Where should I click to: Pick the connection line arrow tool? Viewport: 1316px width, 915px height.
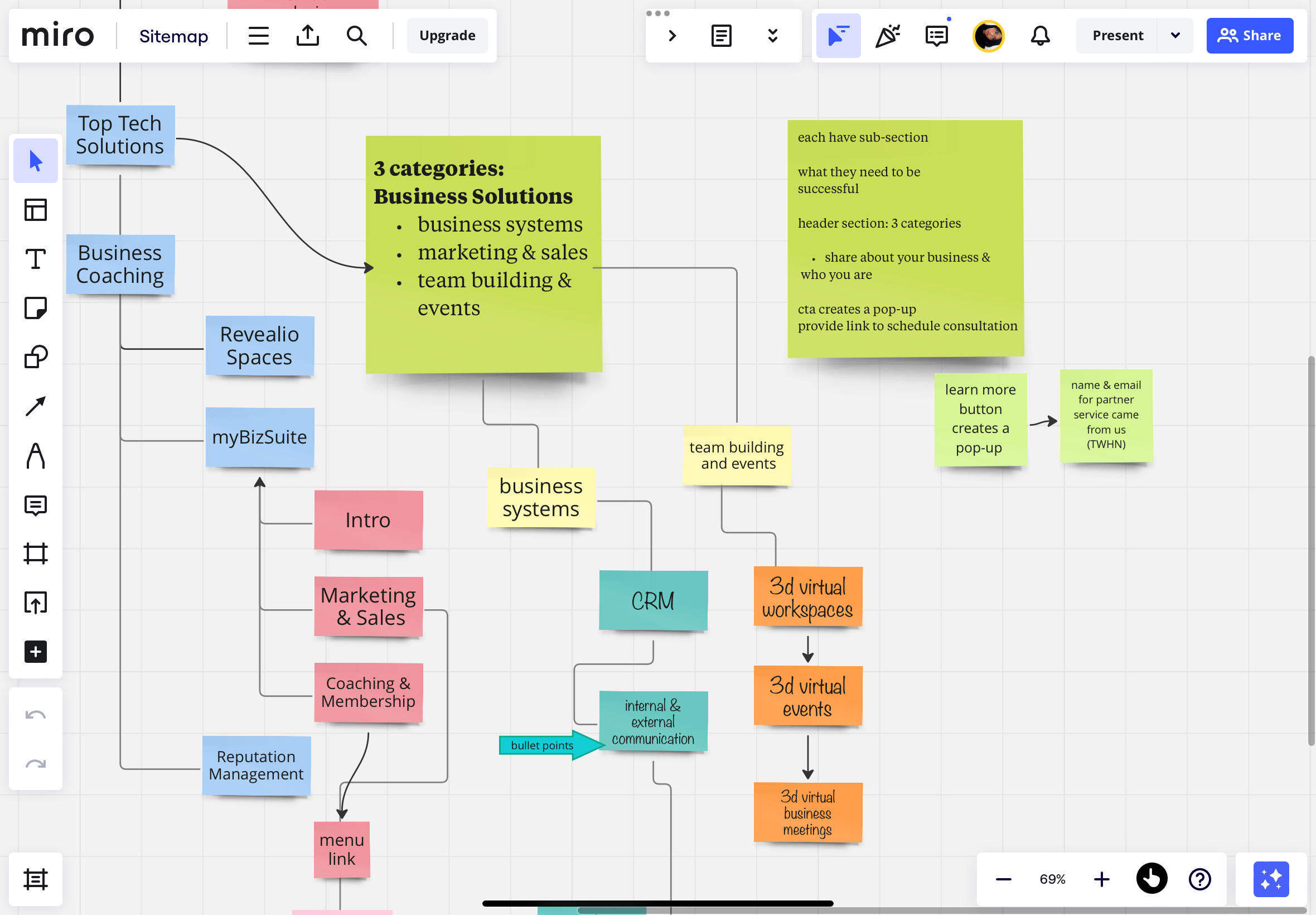36,406
